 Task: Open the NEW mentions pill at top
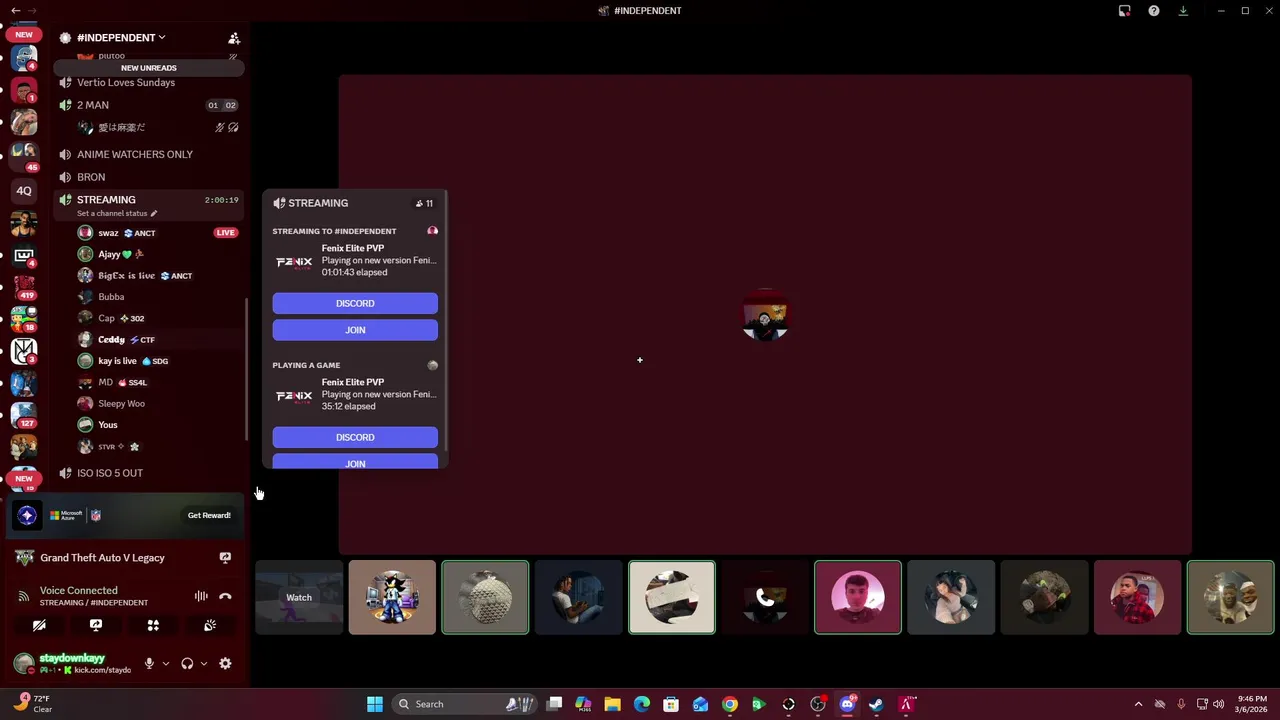click(24, 34)
